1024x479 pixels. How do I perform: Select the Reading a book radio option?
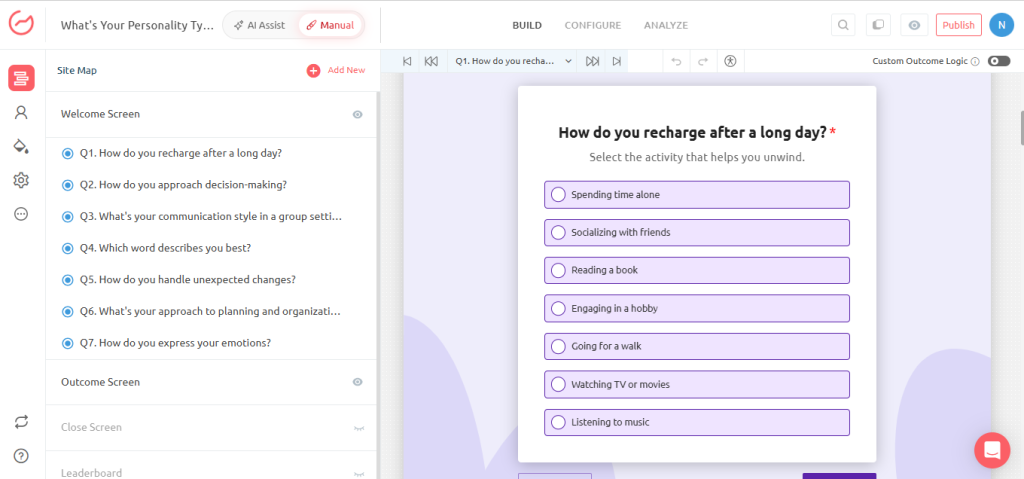click(697, 271)
